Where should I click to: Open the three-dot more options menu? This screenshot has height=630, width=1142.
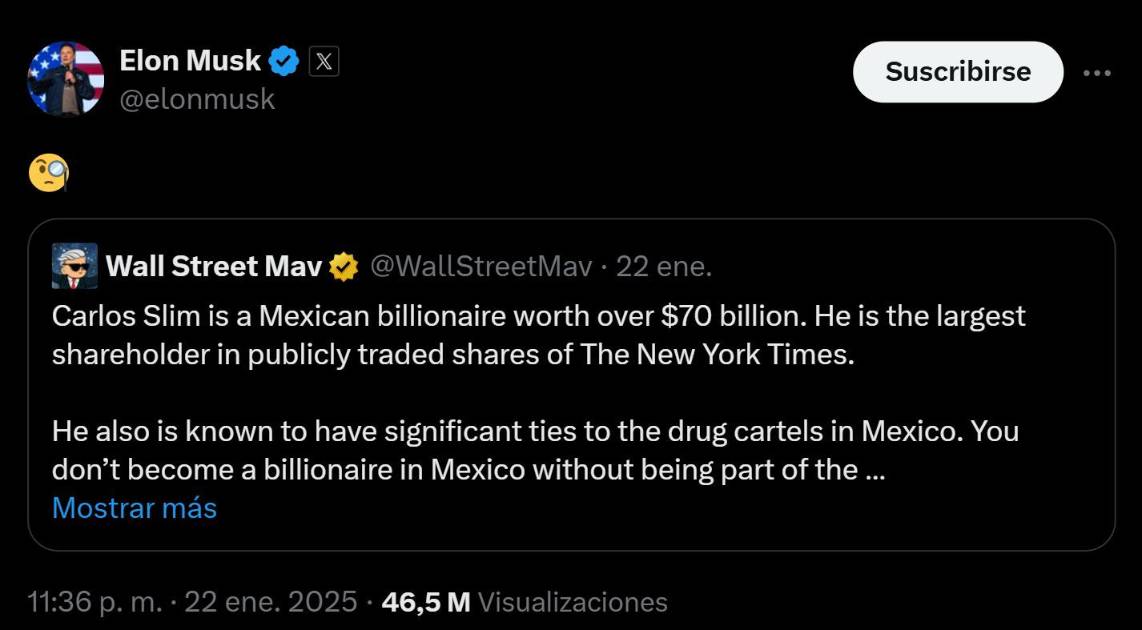pos(1097,72)
